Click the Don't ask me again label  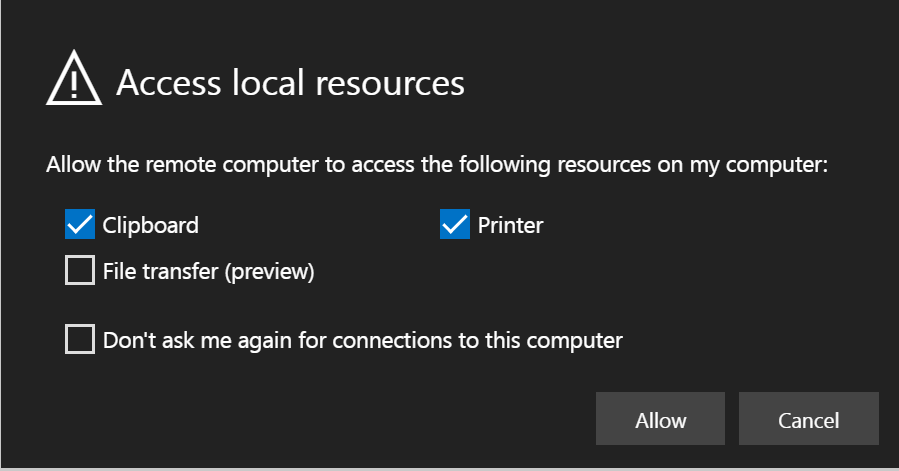point(362,341)
